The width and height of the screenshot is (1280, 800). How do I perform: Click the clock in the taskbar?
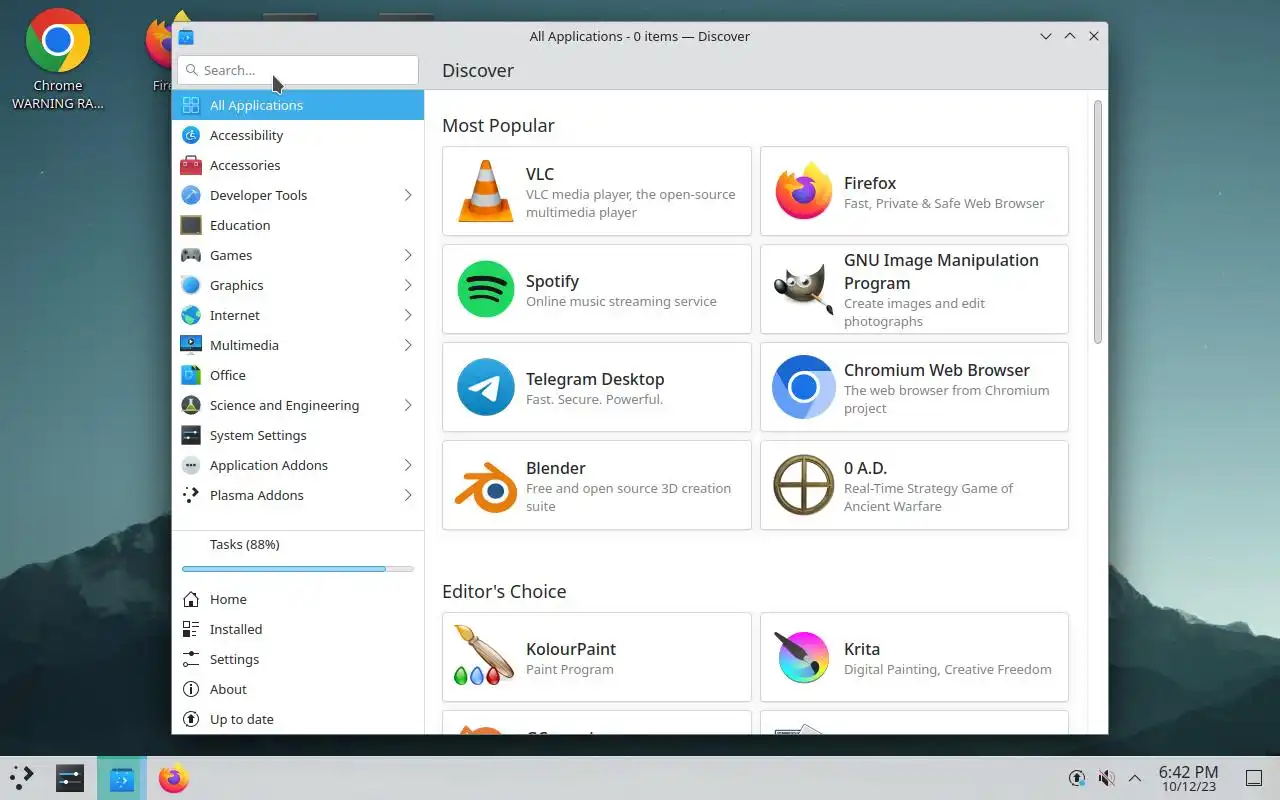(x=1188, y=778)
